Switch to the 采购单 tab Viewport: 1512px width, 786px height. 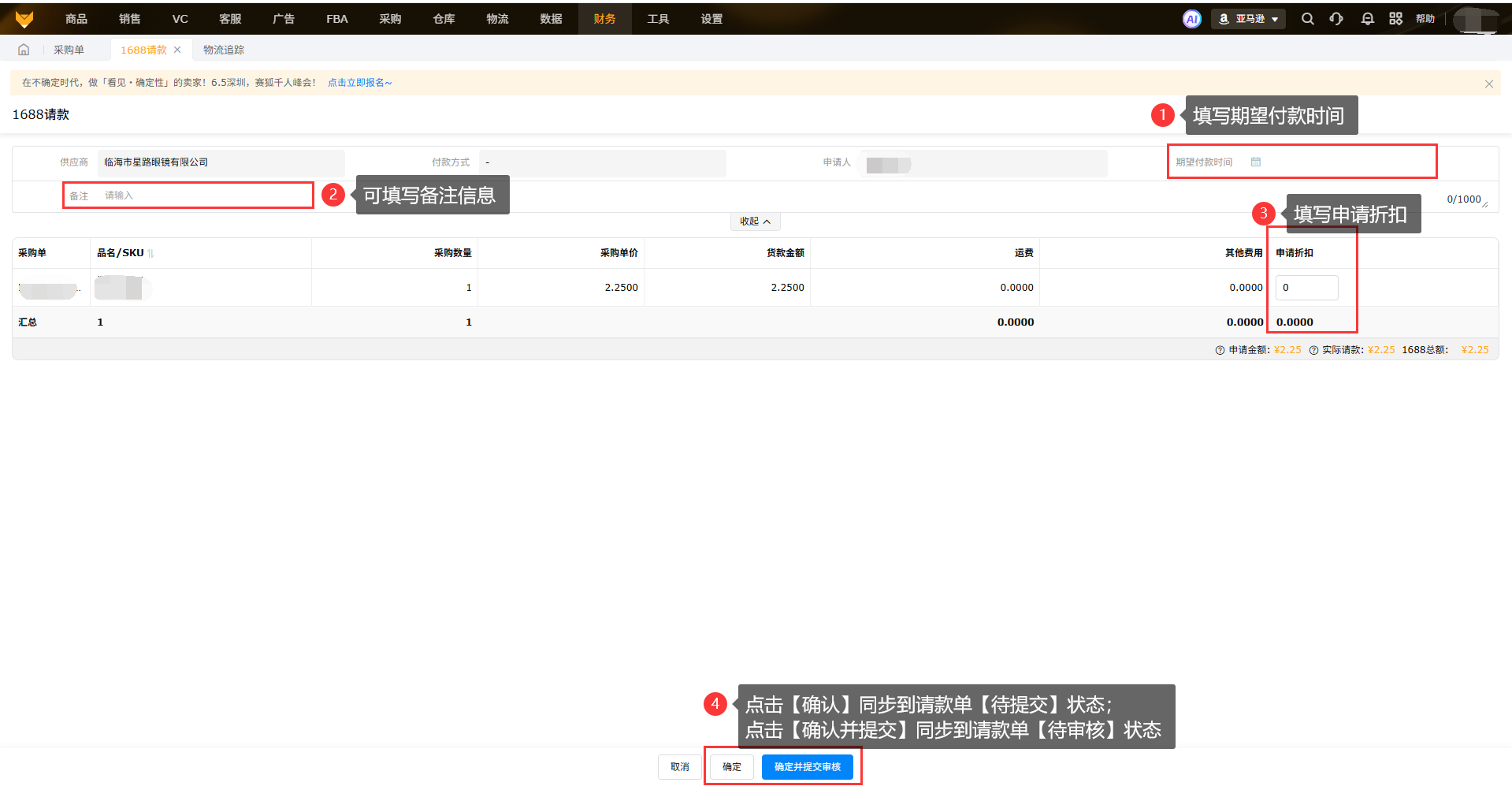[x=69, y=50]
